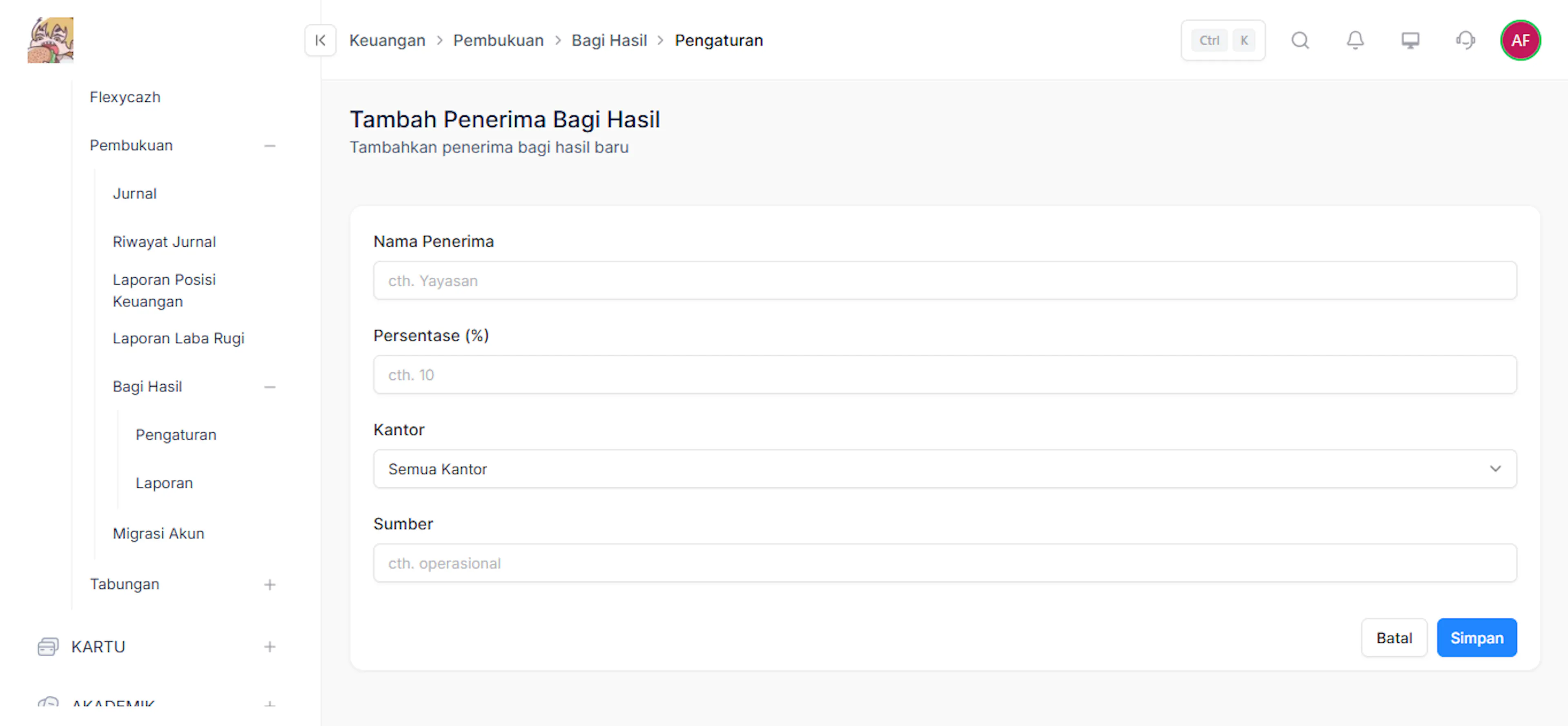The image size is (1568, 726).
Task: Go to Laporan Laba Rugi menu item
Action: point(178,339)
